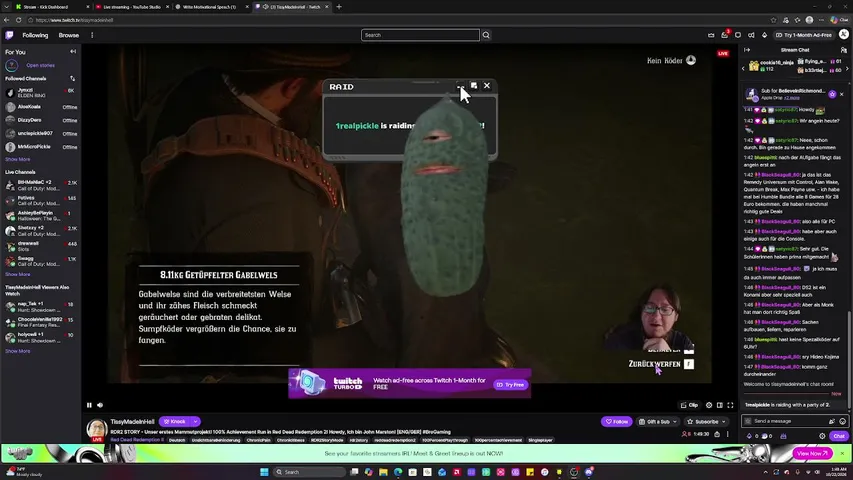853x480 pixels.
Task: Open Windows Start menu
Action: pos(264,471)
